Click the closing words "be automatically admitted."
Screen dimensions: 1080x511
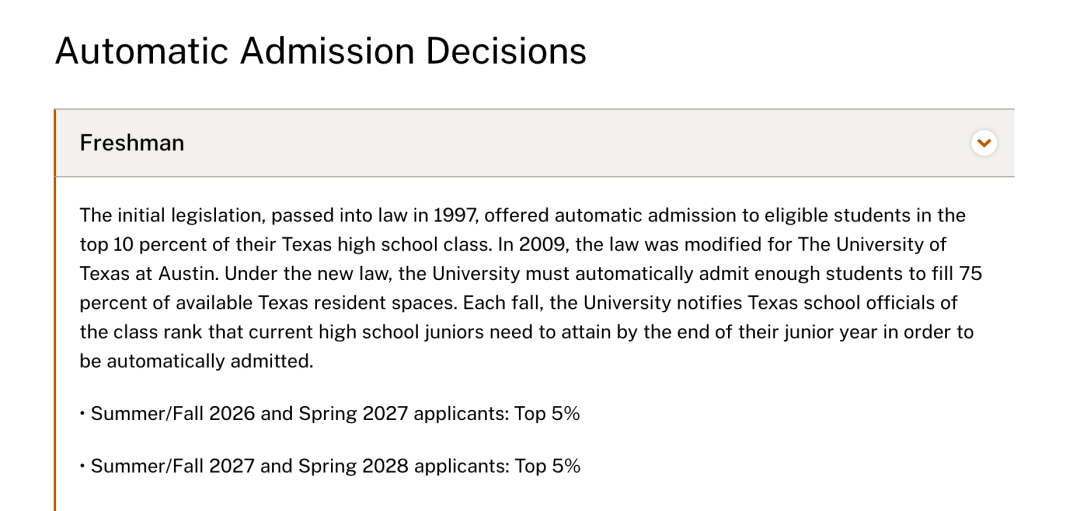196,362
